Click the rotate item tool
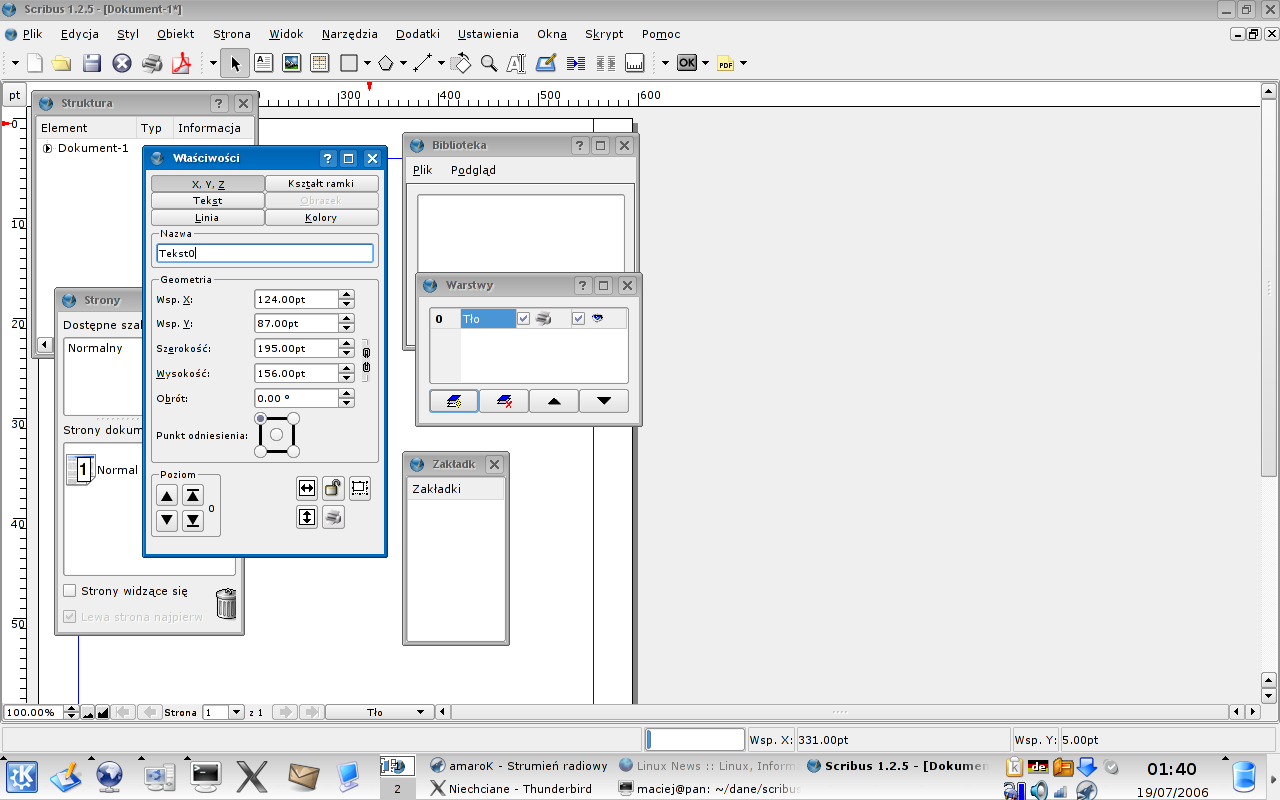 [460, 63]
